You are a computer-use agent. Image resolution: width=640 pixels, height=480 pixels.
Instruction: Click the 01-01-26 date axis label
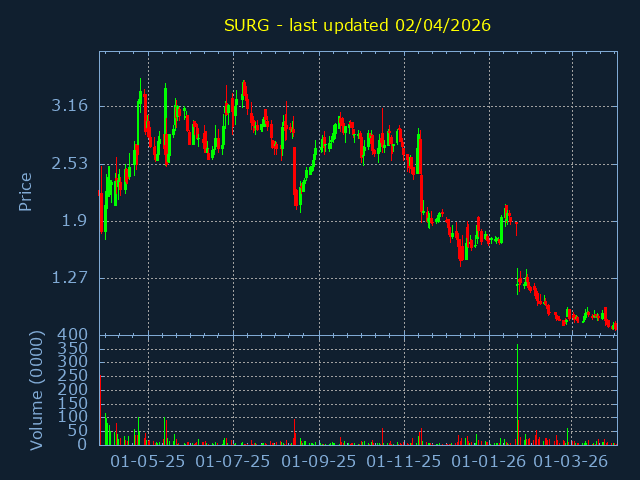(x=489, y=462)
